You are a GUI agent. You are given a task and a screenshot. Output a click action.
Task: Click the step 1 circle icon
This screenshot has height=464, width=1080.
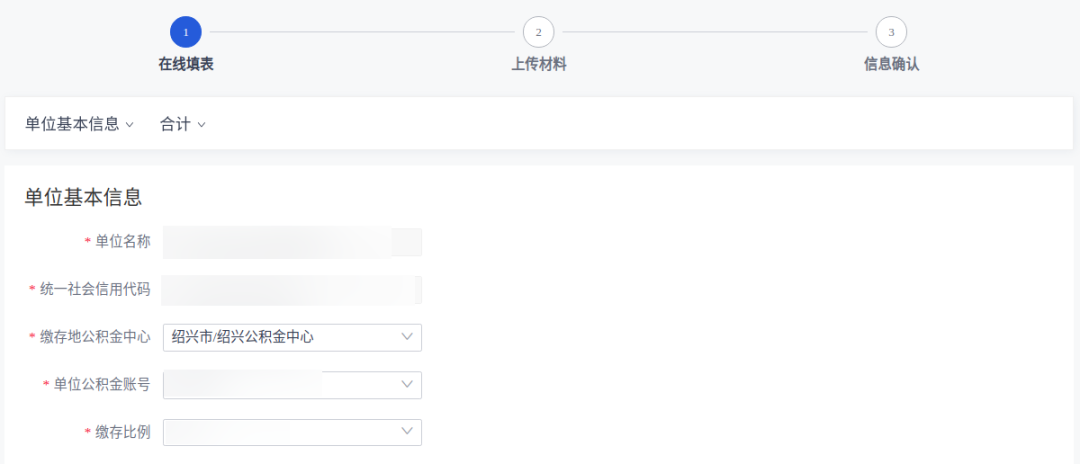(x=186, y=32)
